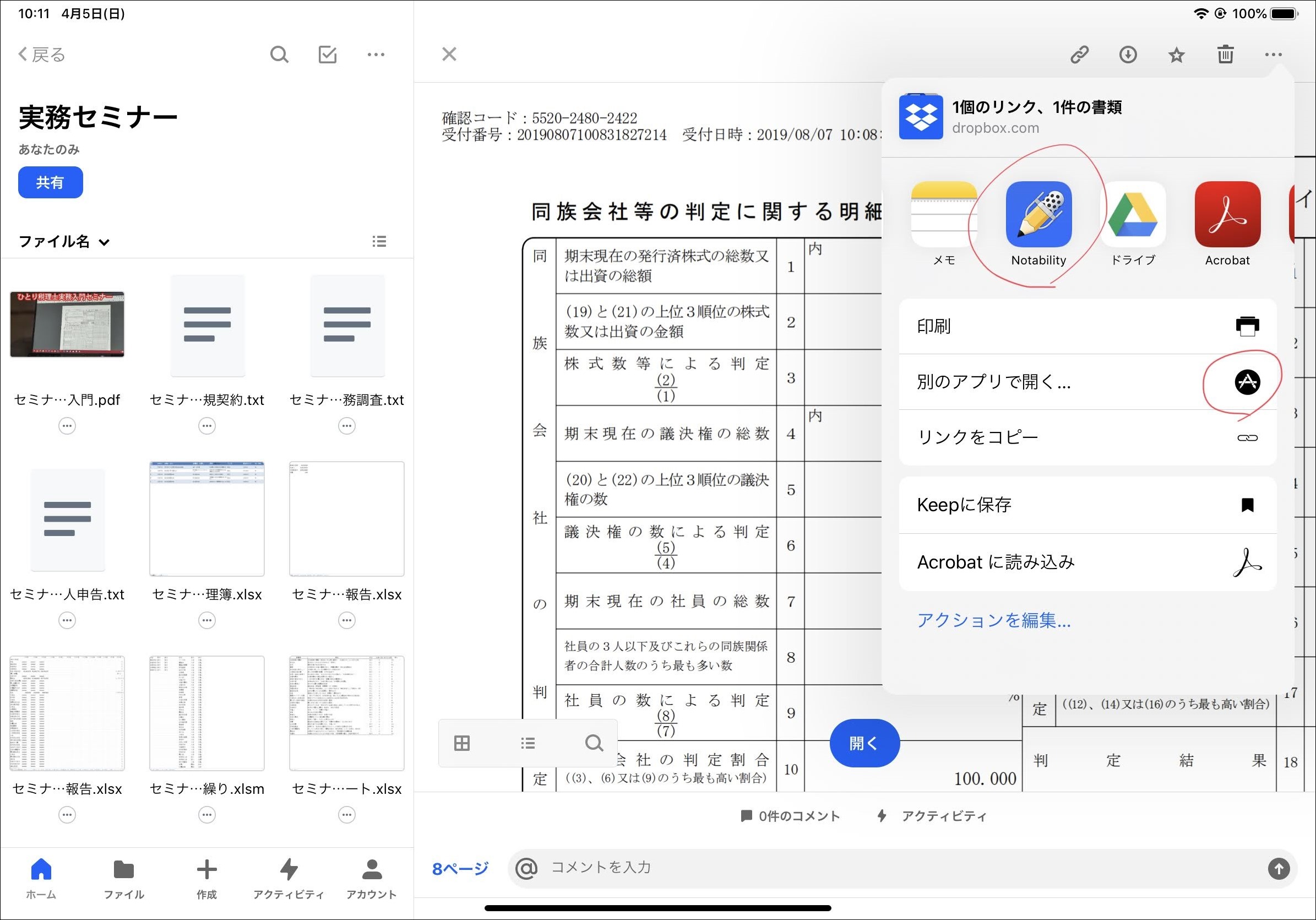
Task: Share to the メモ Notes app
Action: (944, 224)
